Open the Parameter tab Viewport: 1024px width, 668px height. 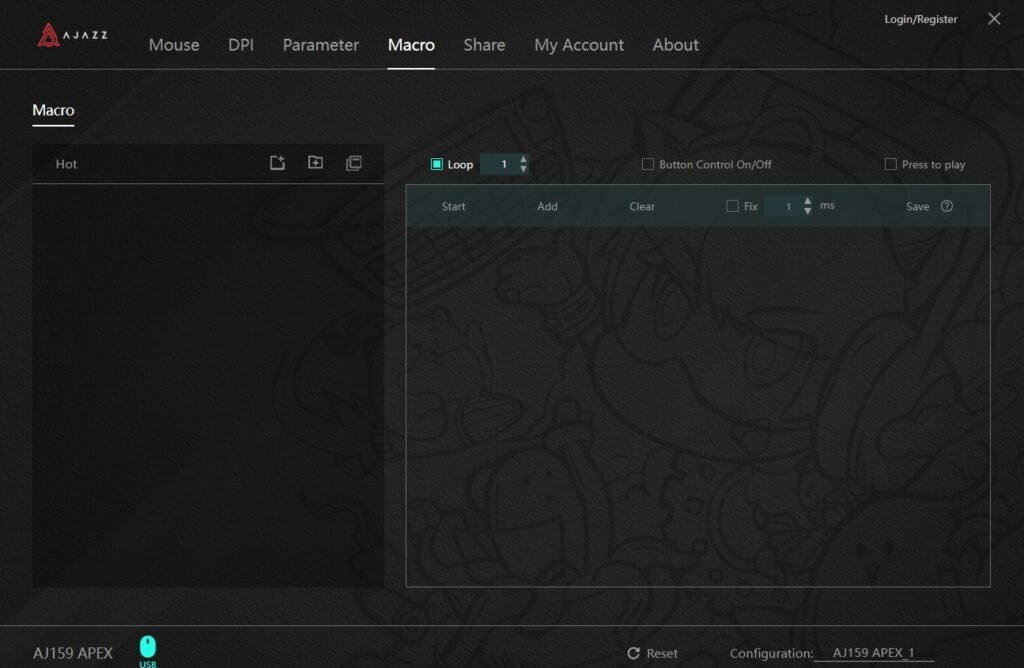[320, 45]
